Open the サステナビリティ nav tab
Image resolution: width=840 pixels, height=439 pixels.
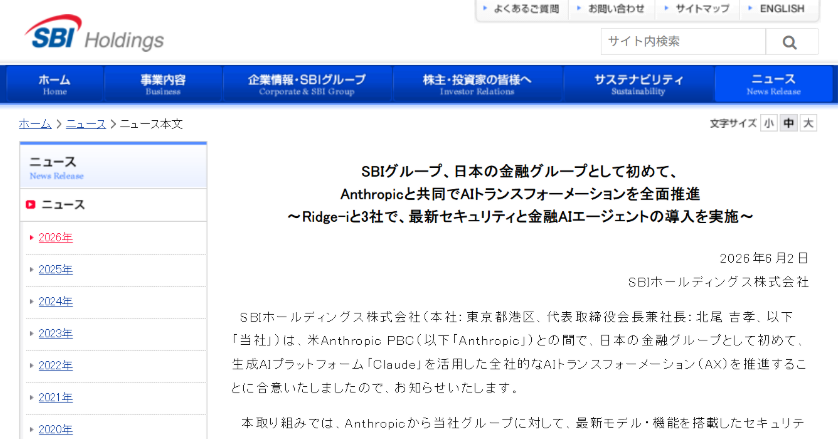click(639, 84)
